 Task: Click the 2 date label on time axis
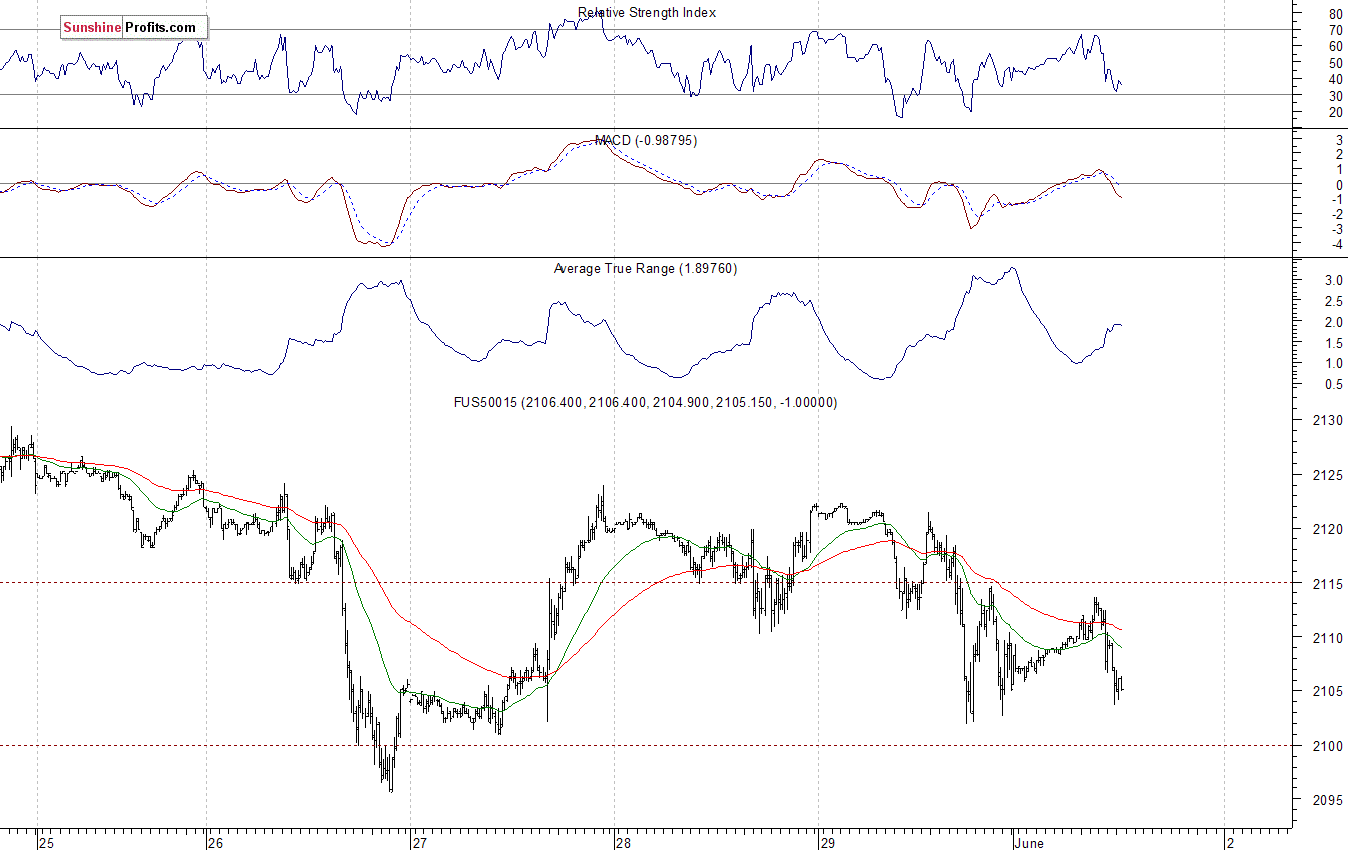point(1232,843)
